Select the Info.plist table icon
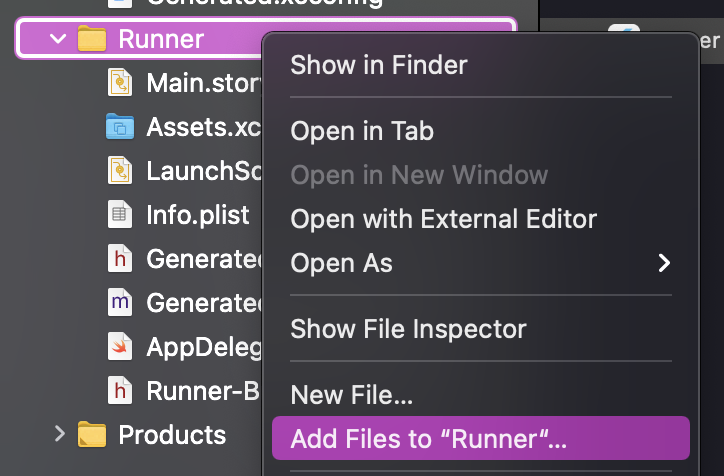 click(x=120, y=214)
